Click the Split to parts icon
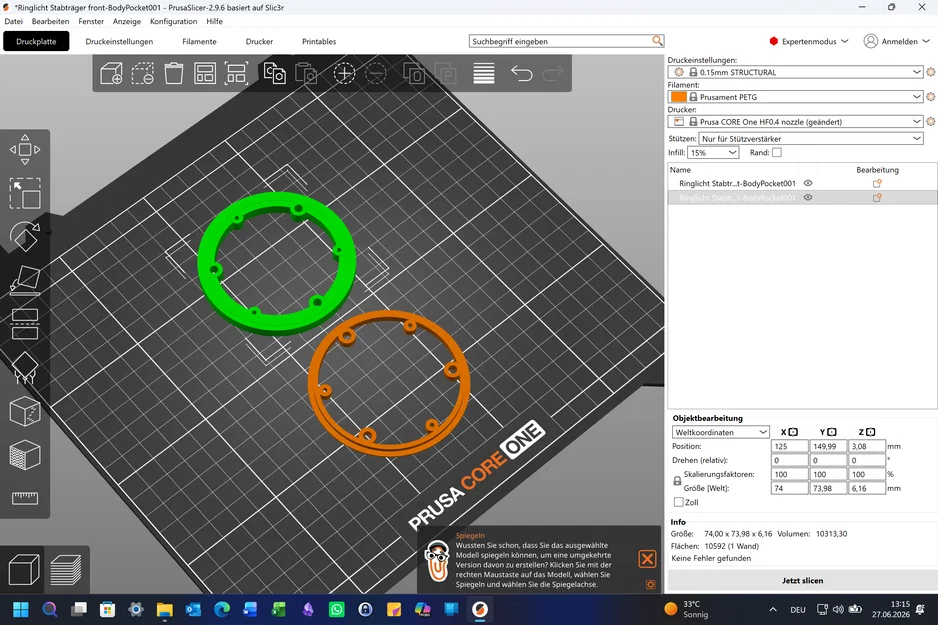 (x=446, y=74)
